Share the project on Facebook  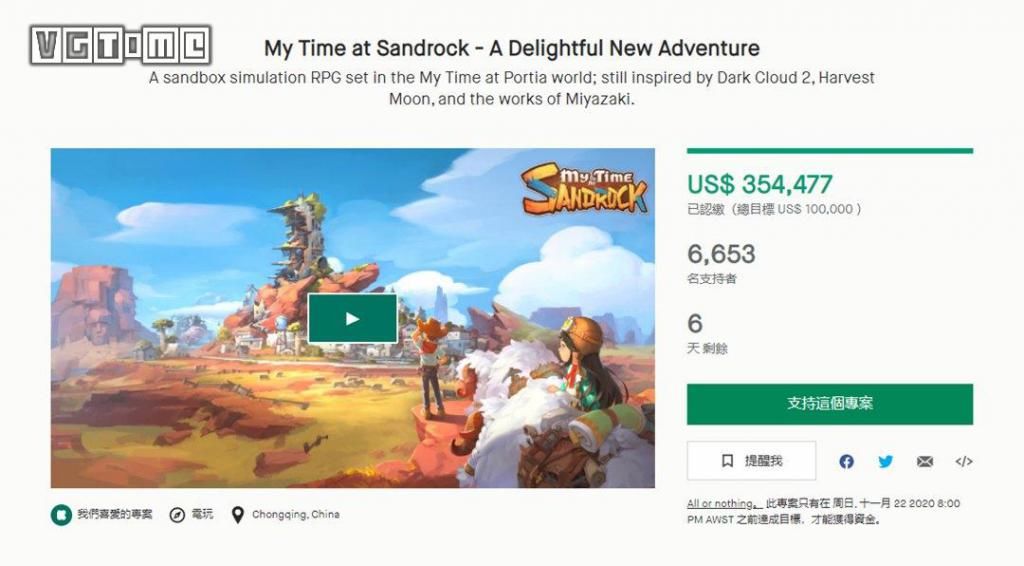pyautogui.click(x=846, y=462)
